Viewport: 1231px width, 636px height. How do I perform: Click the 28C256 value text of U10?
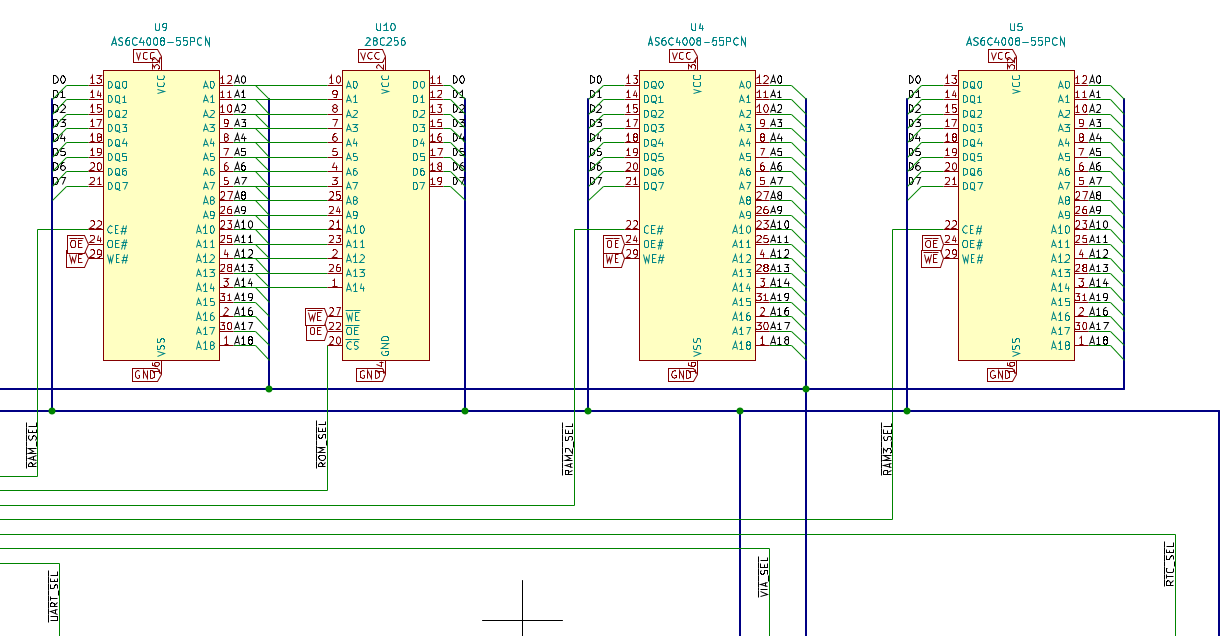click(385, 42)
